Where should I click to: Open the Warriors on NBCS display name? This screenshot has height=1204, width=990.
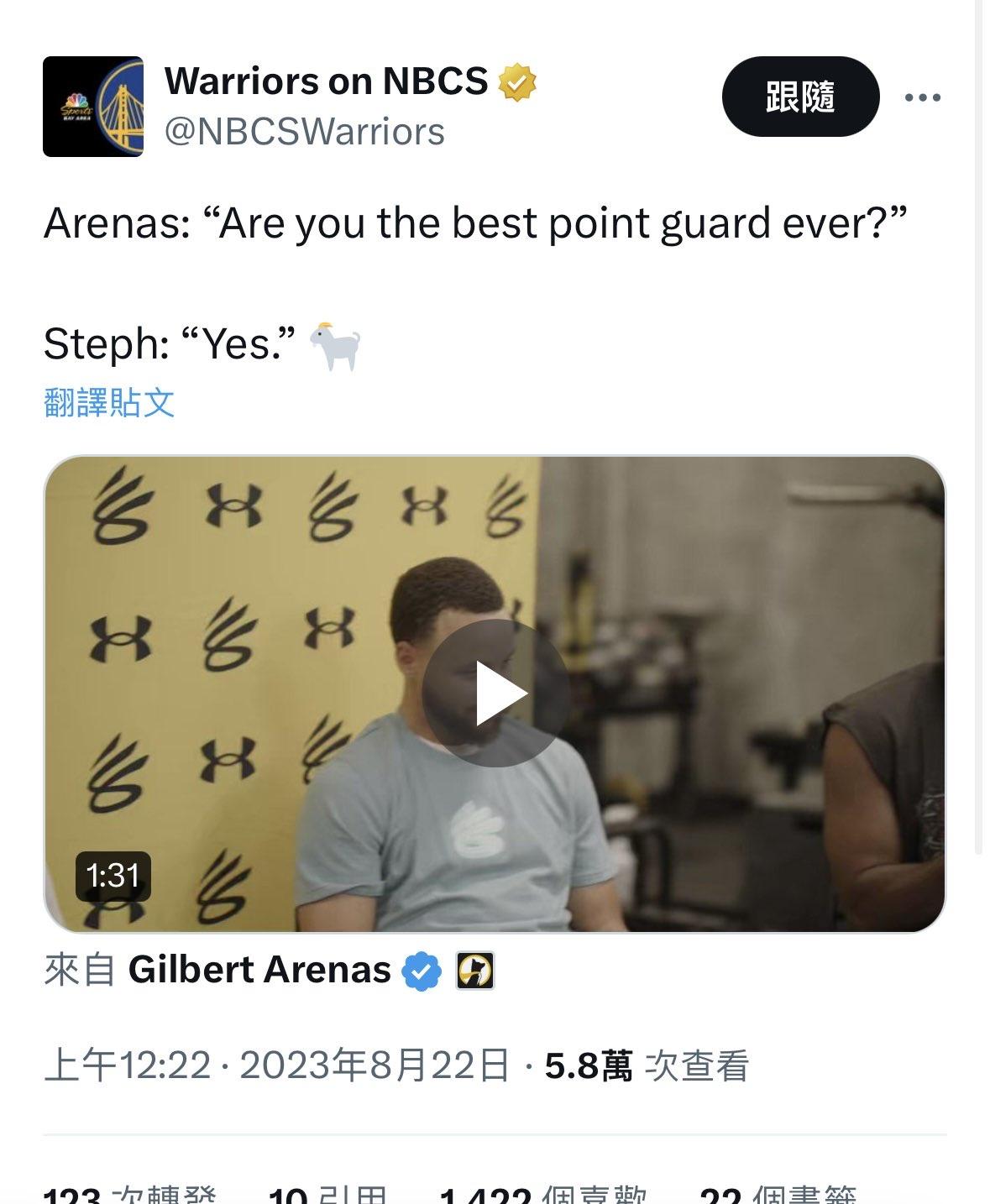coord(326,81)
